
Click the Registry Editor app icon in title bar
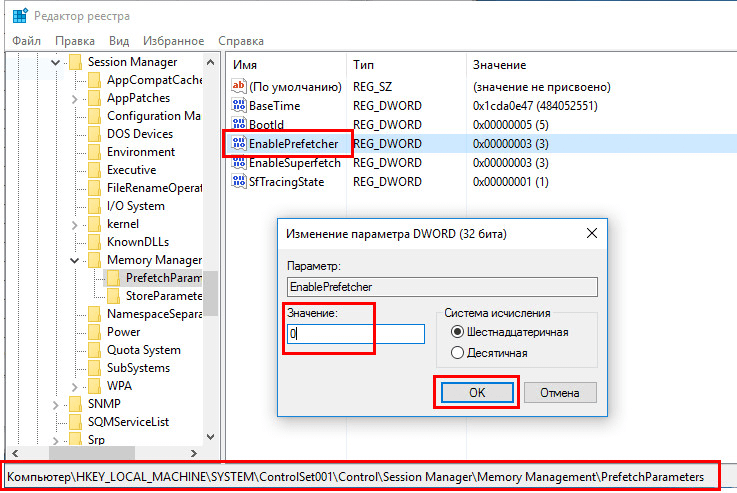tap(20, 16)
